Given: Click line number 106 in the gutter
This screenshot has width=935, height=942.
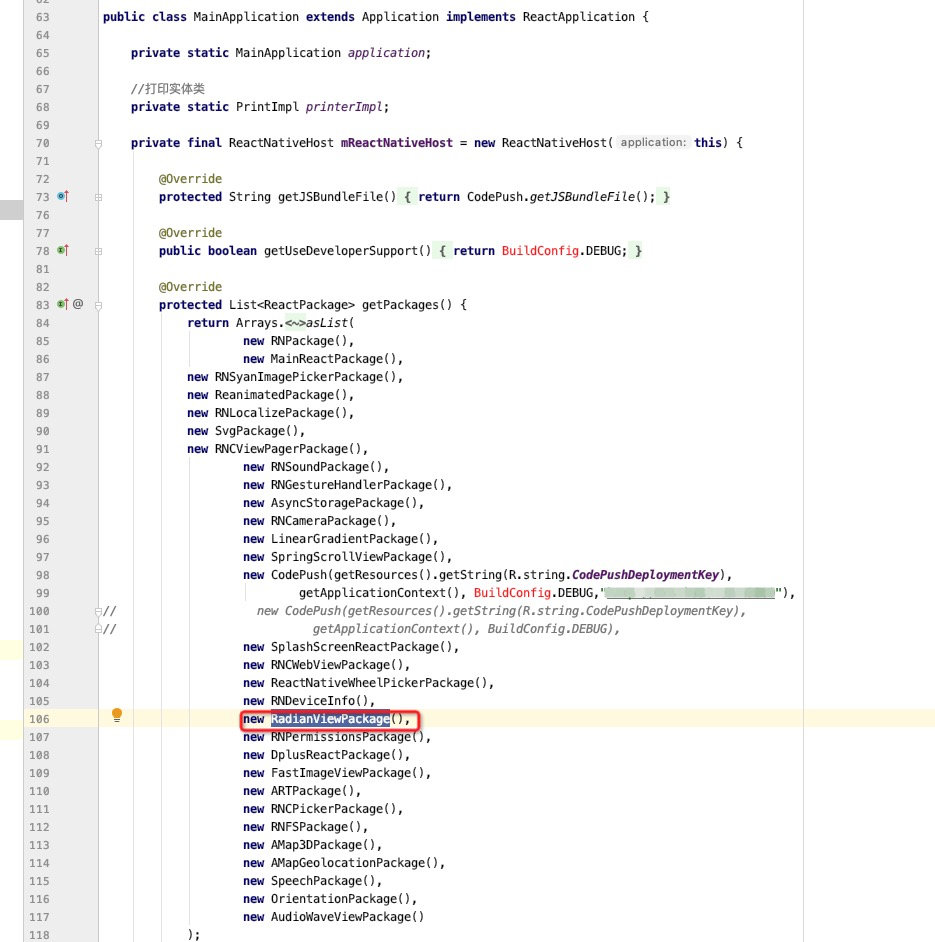Looking at the screenshot, I should (39, 719).
